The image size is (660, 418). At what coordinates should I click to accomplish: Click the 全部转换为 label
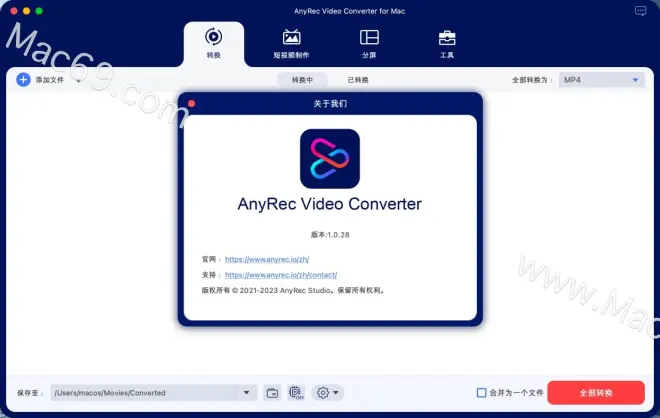coord(532,80)
